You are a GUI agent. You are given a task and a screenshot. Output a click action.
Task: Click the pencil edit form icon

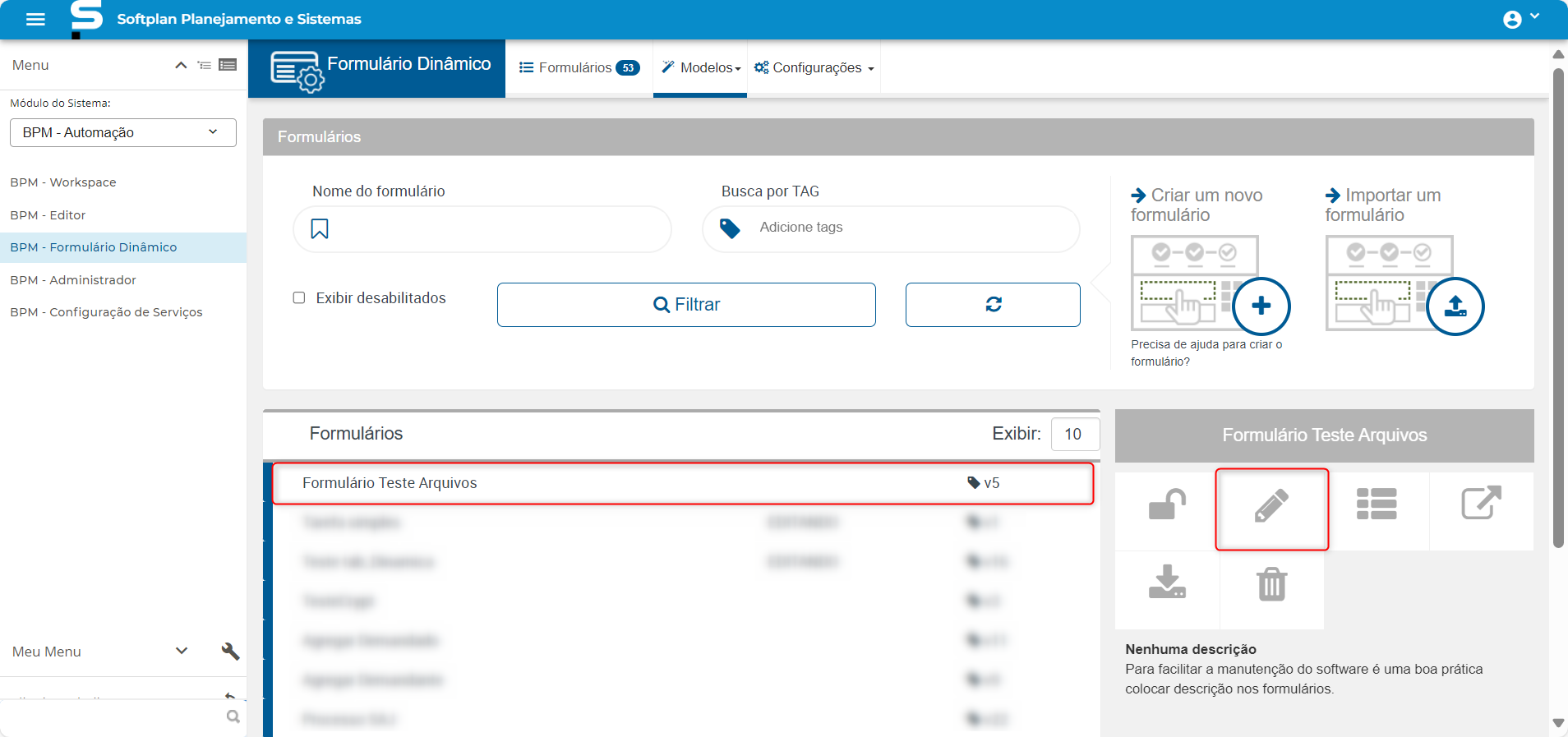click(x=1271, y=506)
